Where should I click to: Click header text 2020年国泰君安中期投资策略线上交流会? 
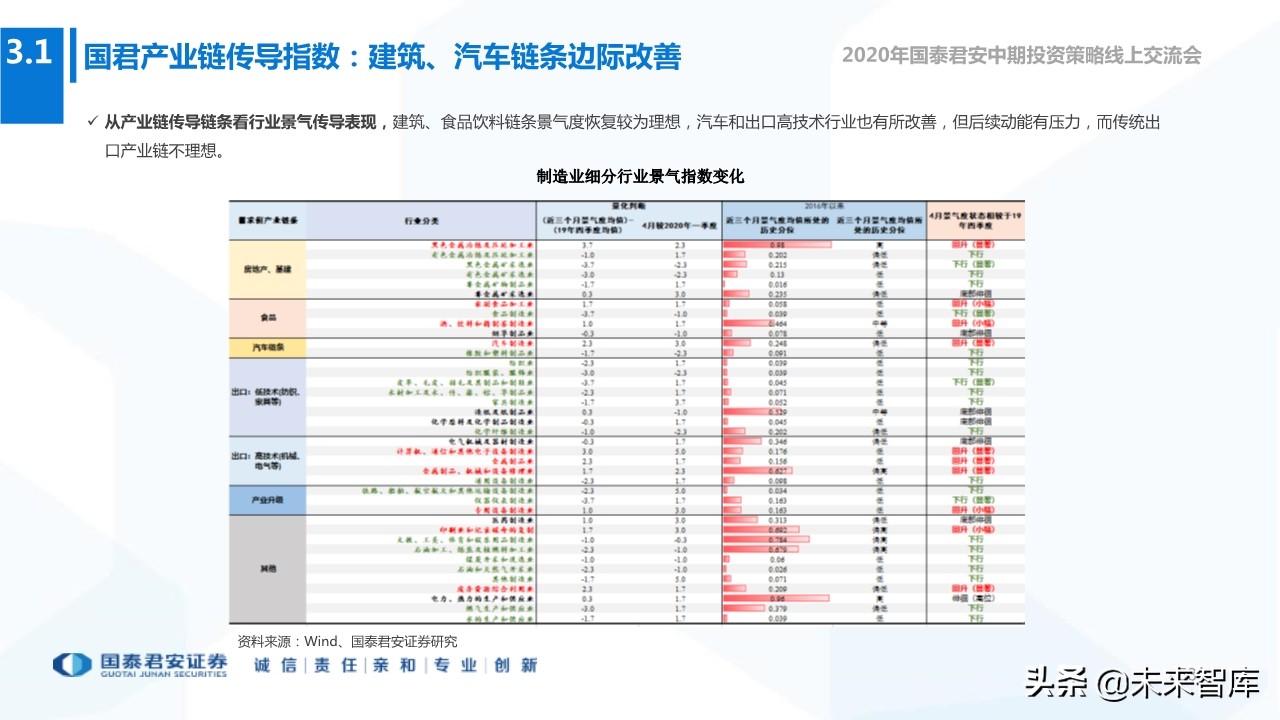coord(1021,56)
